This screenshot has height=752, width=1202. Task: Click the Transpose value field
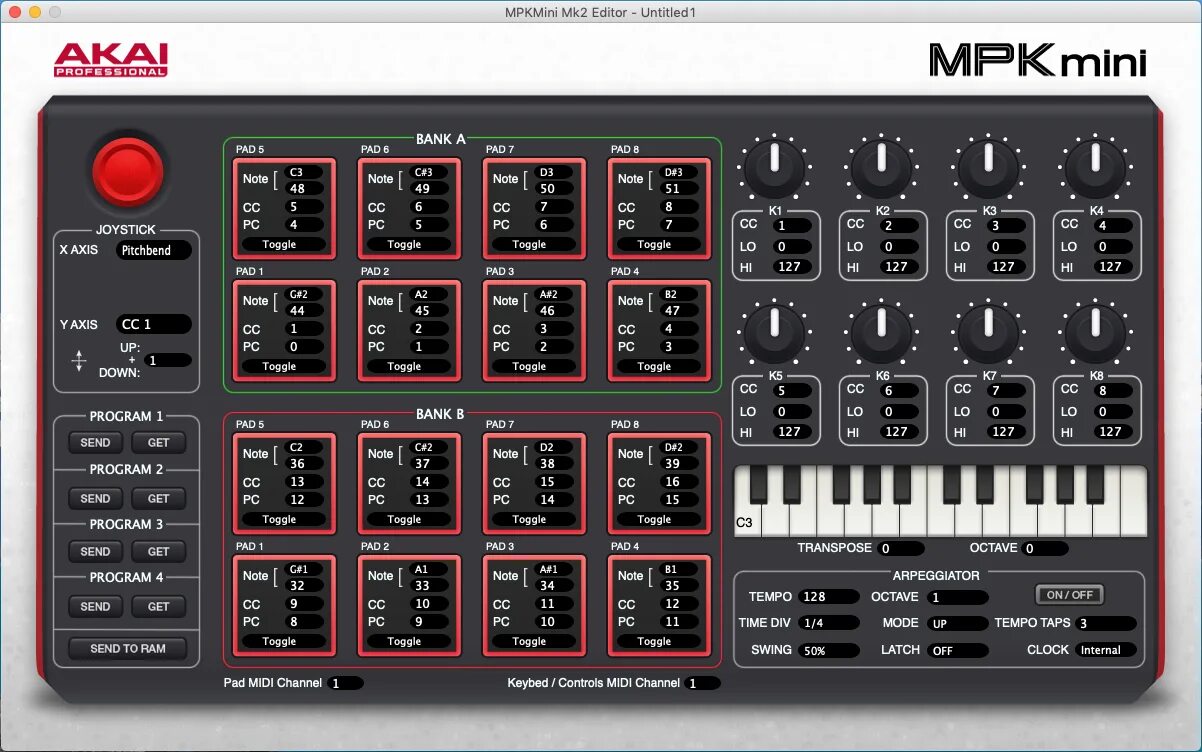(x=902, y=548)
